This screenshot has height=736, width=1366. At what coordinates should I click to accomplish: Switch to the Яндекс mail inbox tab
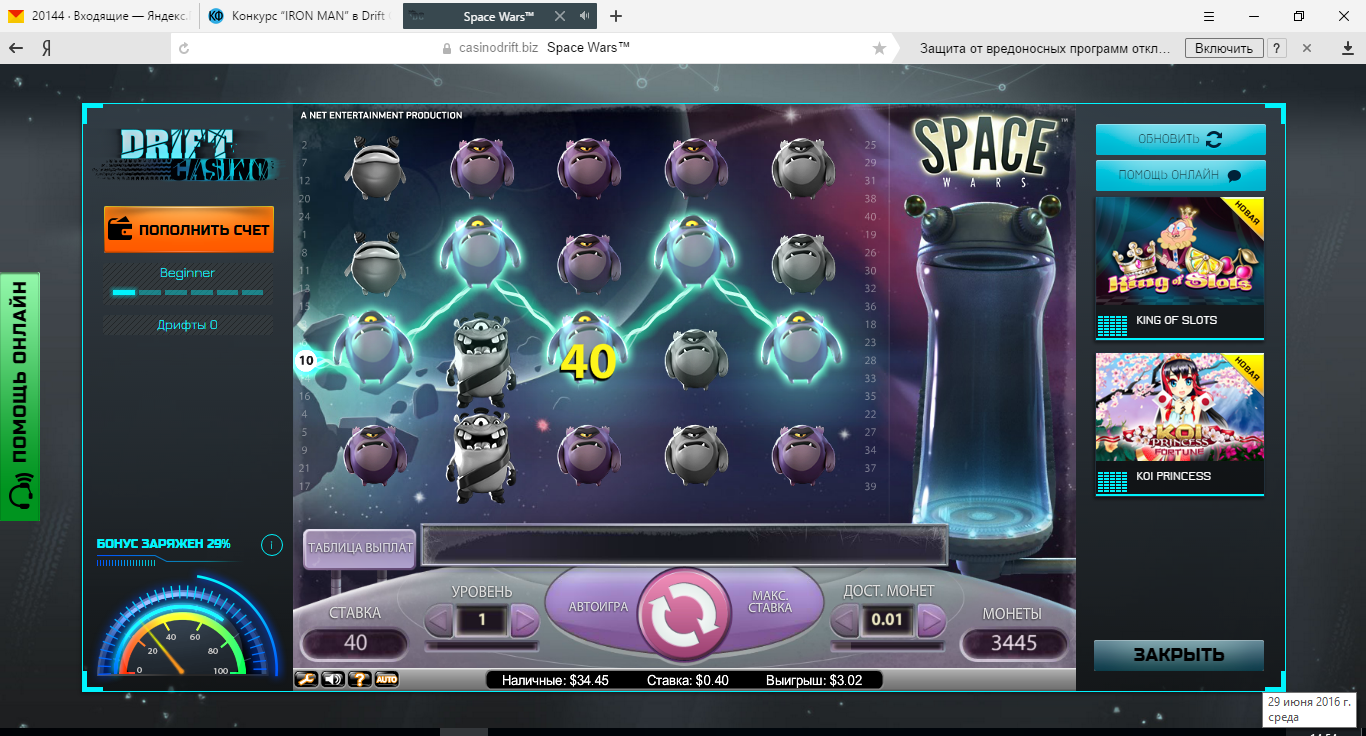[x=98, y=16]
